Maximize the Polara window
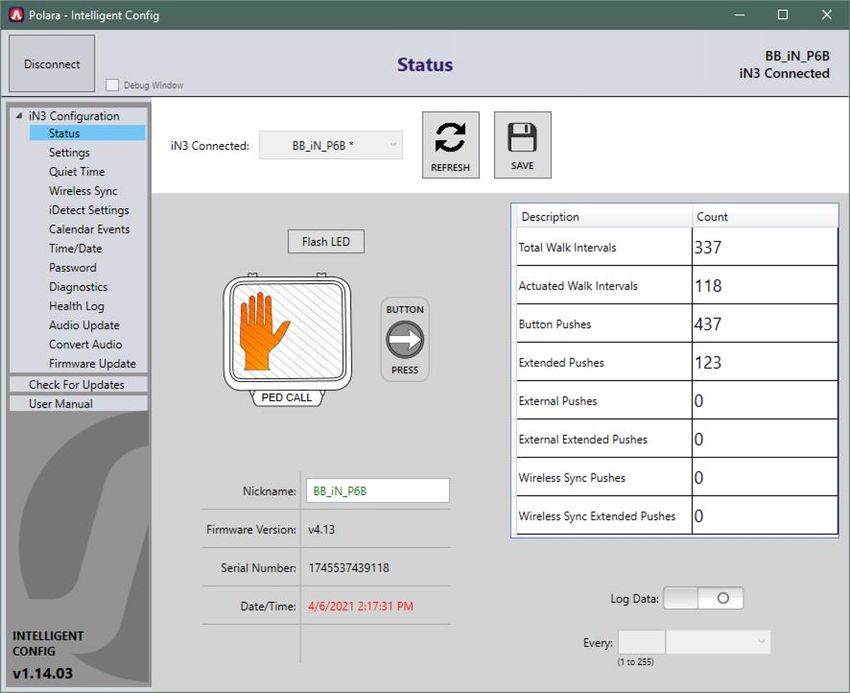Image resolution: width=850 pixels, height=693 pixels. point(783,15)
